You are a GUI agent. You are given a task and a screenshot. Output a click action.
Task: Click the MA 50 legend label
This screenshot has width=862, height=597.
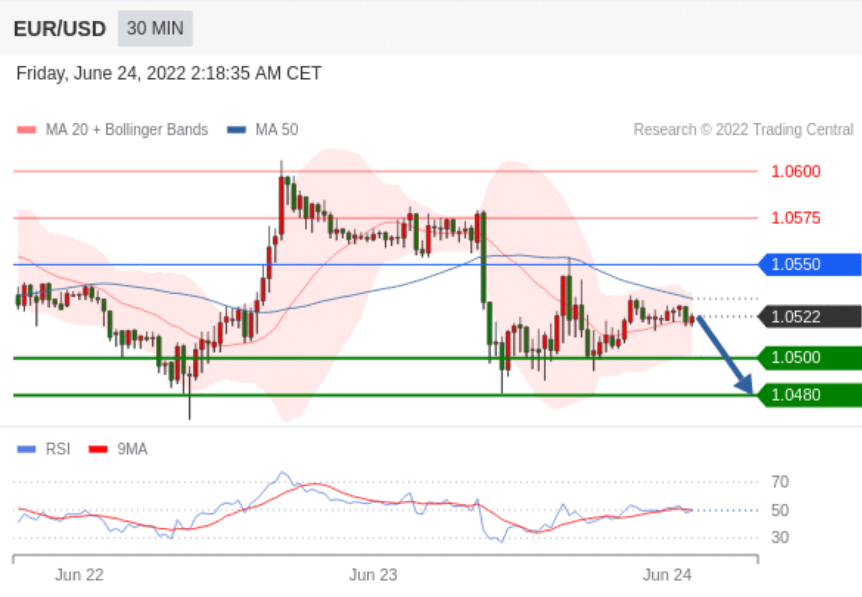click(277, 130)
